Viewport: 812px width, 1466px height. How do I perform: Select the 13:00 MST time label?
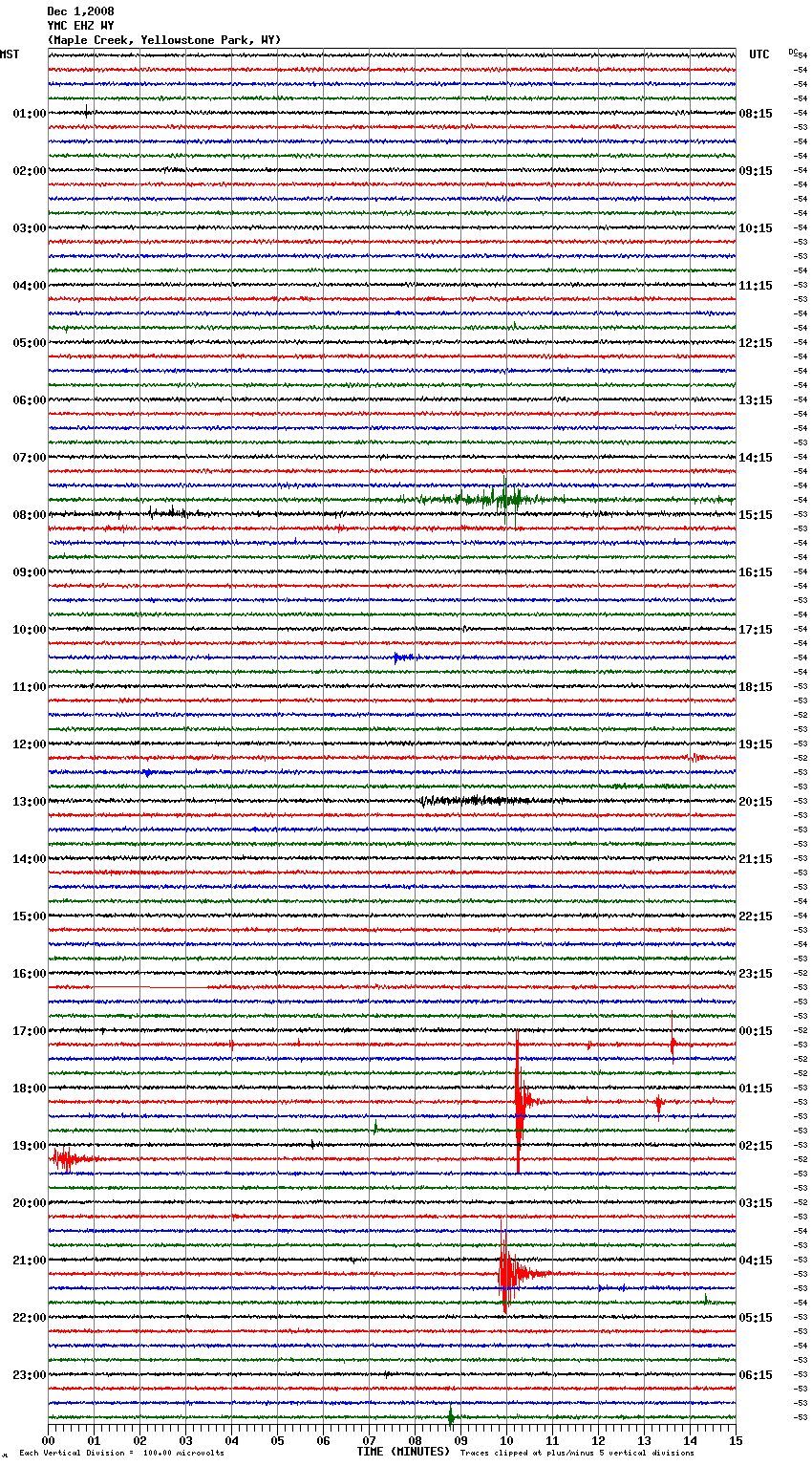30,802
